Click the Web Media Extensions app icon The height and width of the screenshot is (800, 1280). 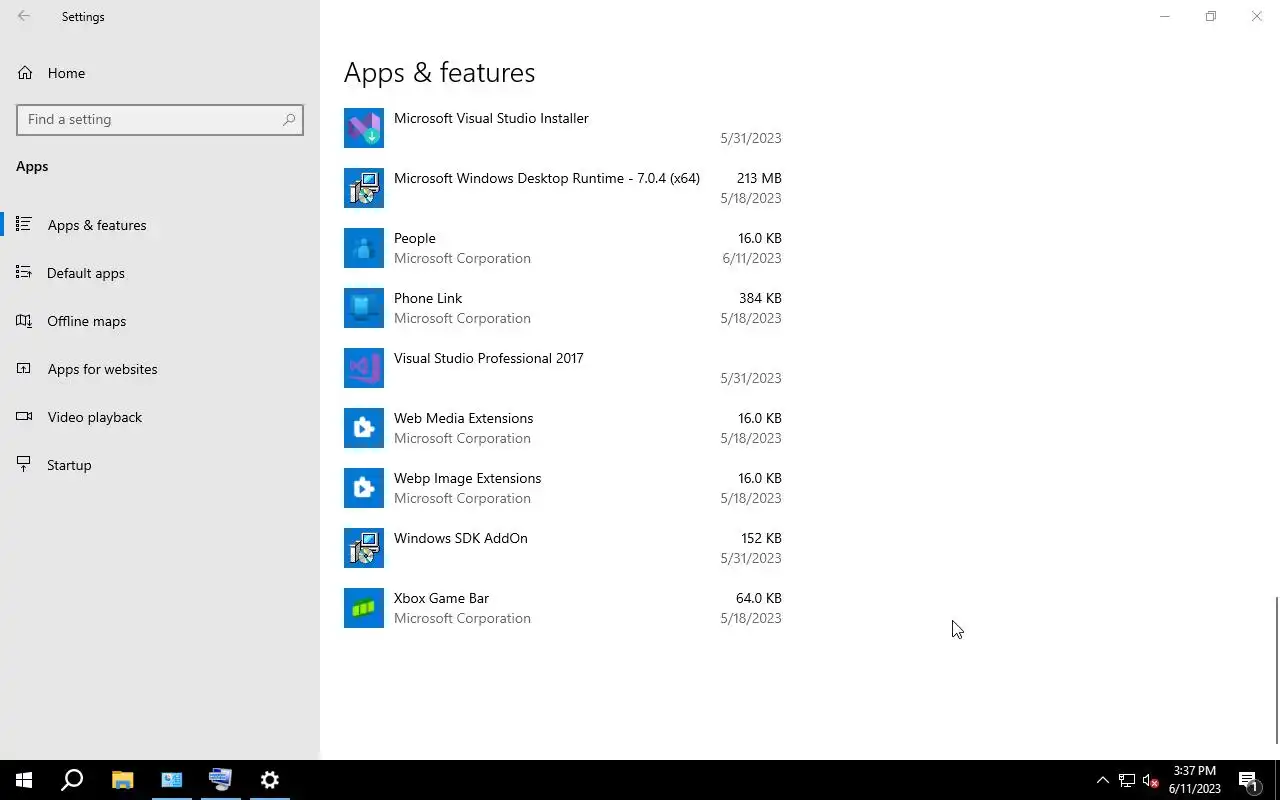[364, 428]
